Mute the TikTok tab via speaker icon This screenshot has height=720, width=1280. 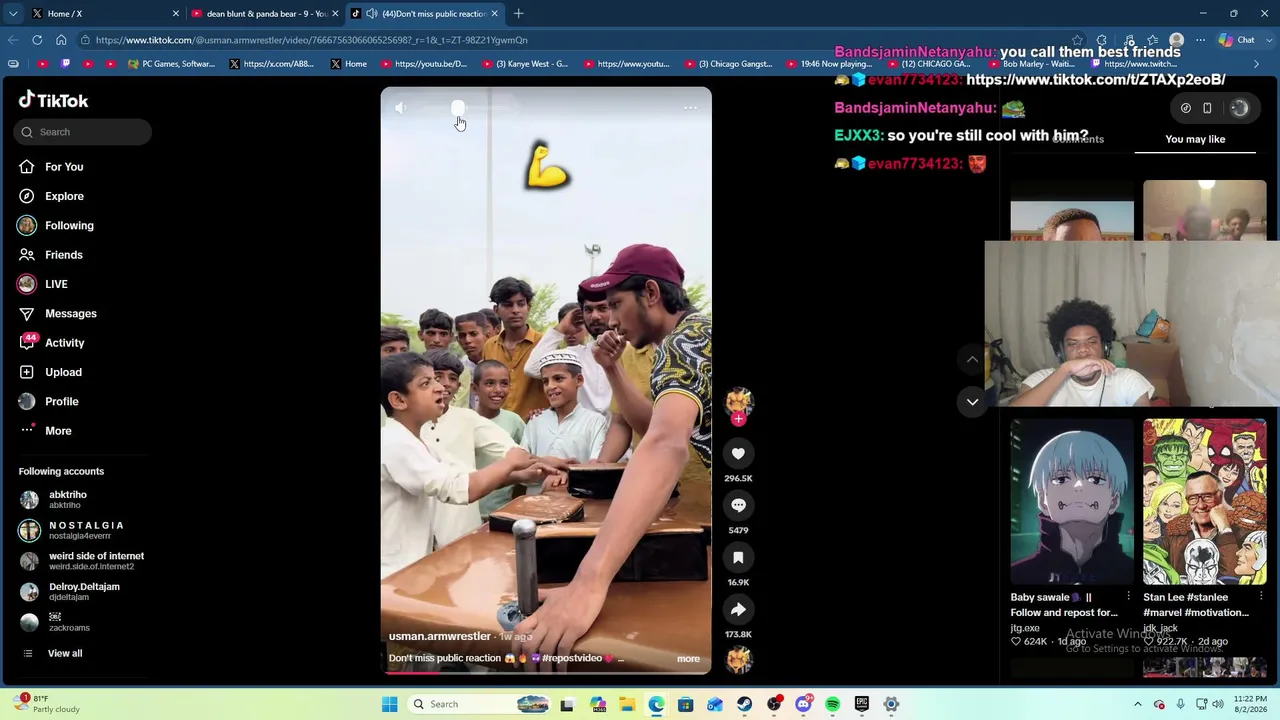[372, 14]
